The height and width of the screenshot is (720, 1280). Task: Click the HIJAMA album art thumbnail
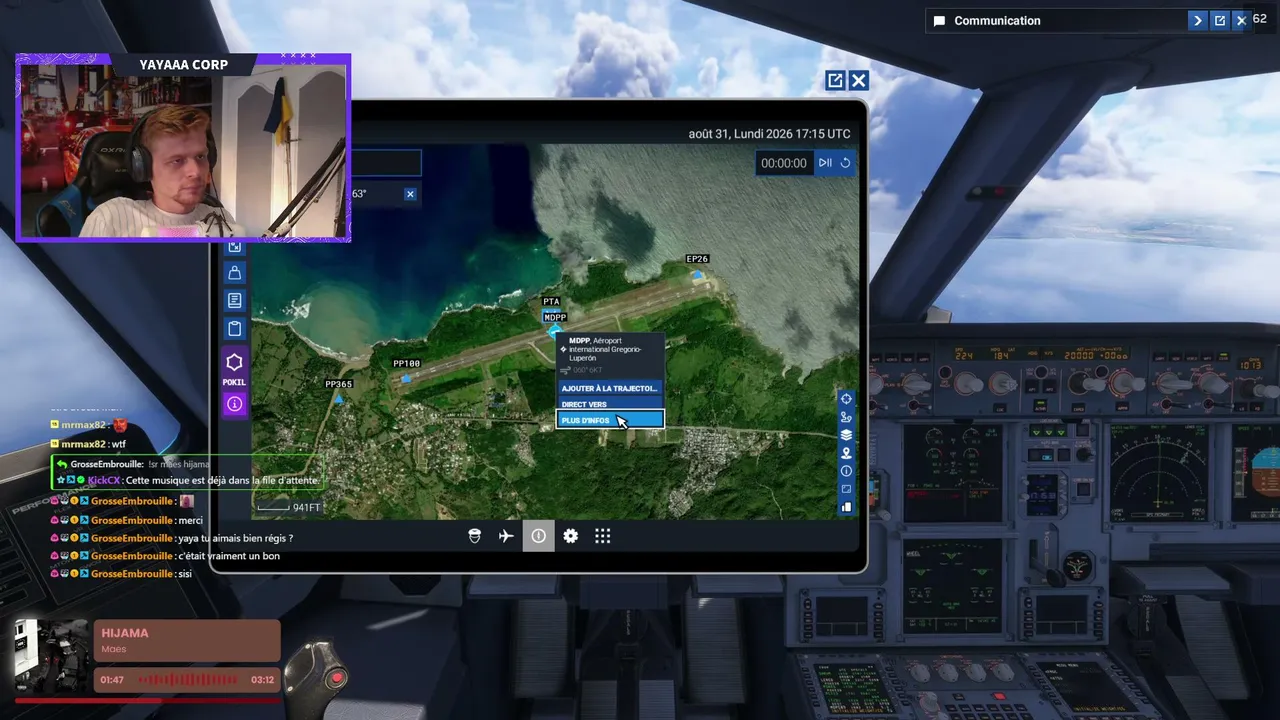pos(51,656)
